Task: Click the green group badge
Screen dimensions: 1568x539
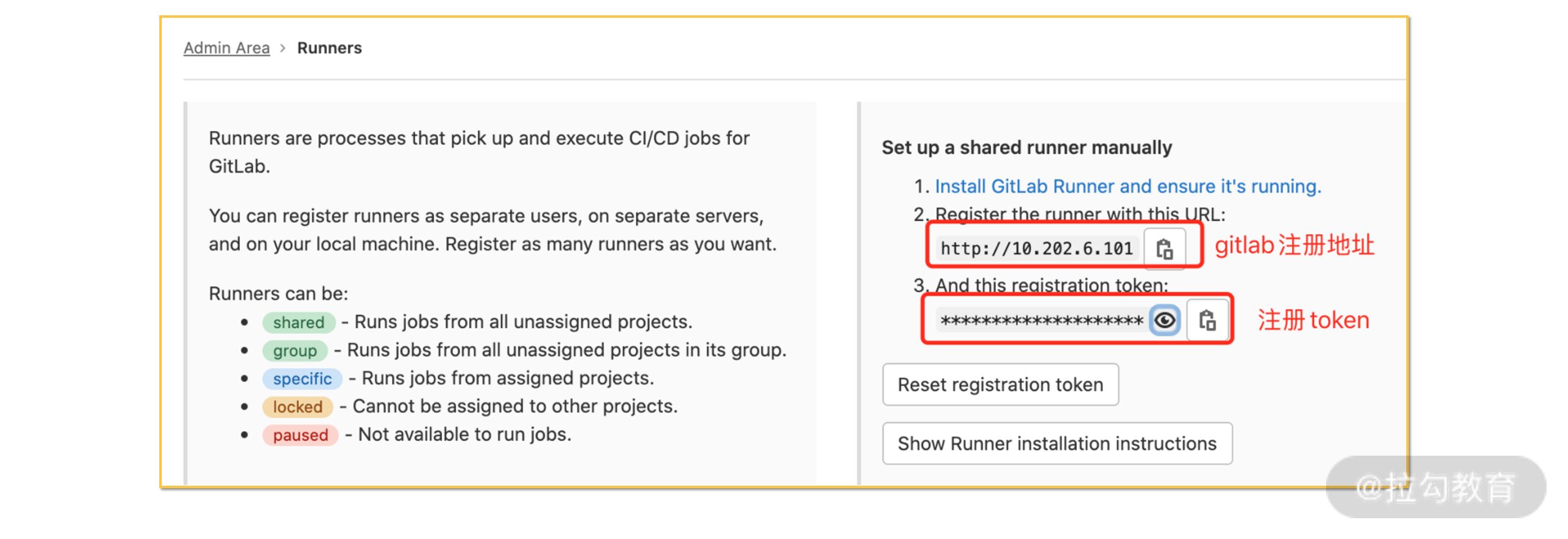Action: tap(295, 350)
